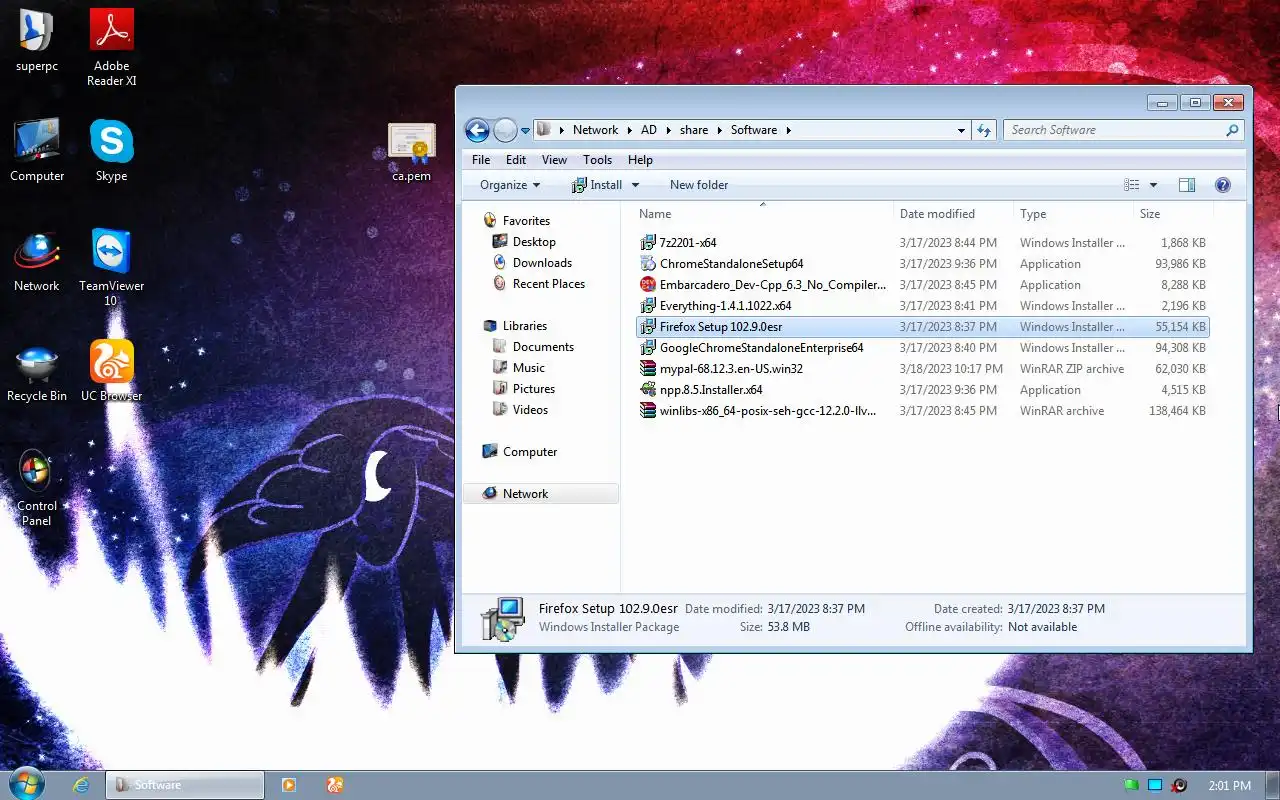Launch Skype from the desktop
Screen dimensions: 1280x800
111,150
